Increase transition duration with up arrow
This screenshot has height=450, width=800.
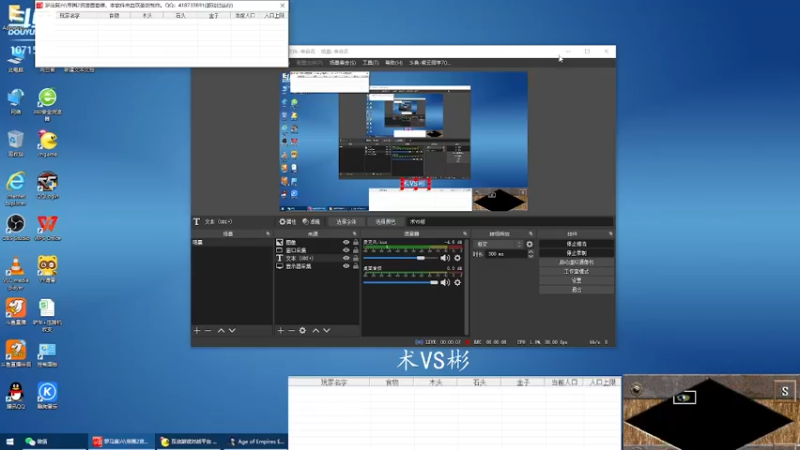click(x=531, y=252)
